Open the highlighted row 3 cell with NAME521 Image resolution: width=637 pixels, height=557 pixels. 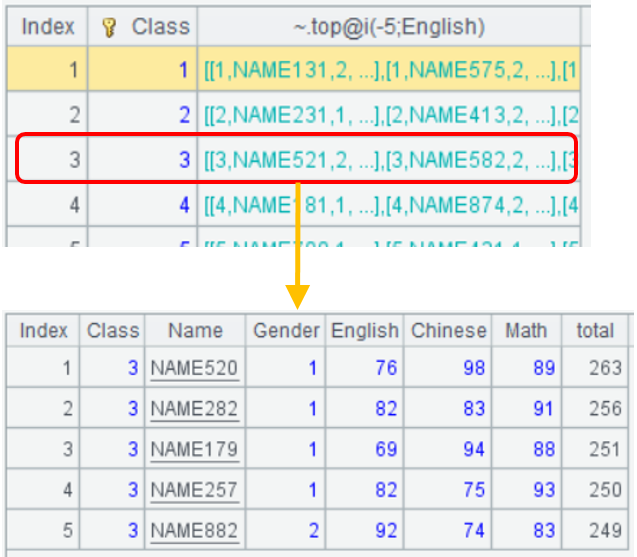390,160
